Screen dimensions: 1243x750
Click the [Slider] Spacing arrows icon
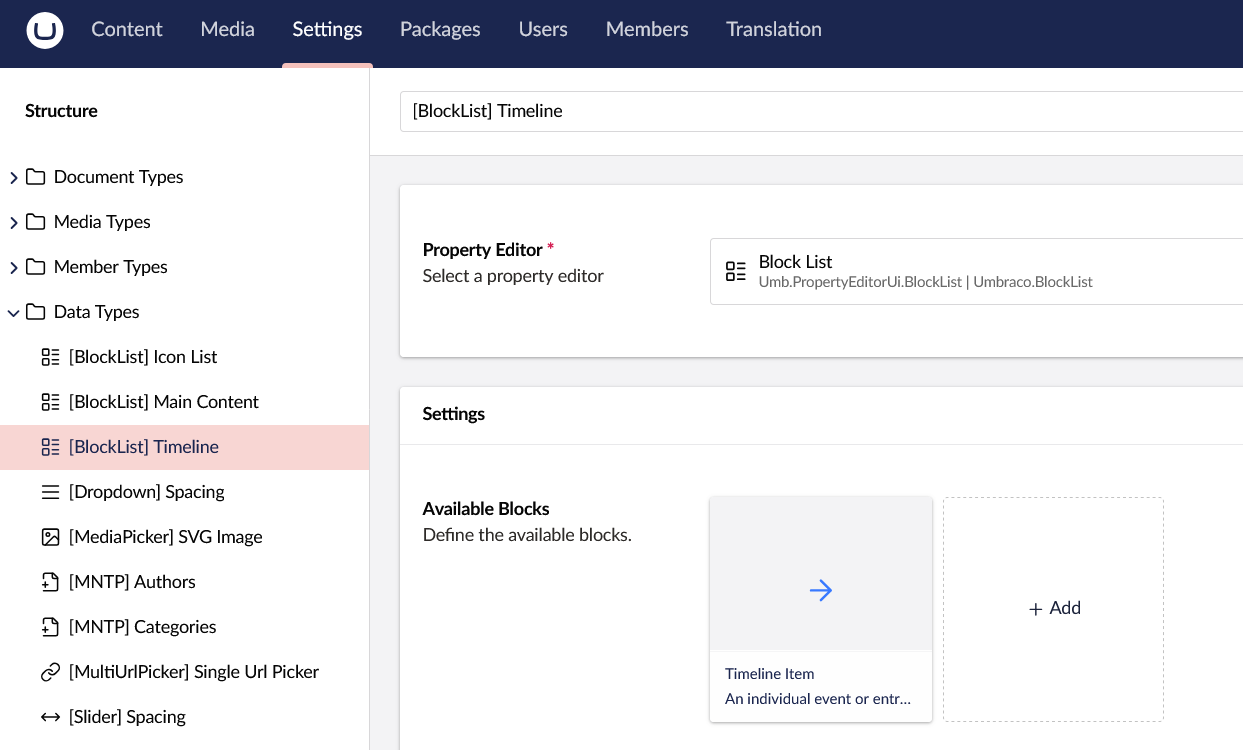51,716
